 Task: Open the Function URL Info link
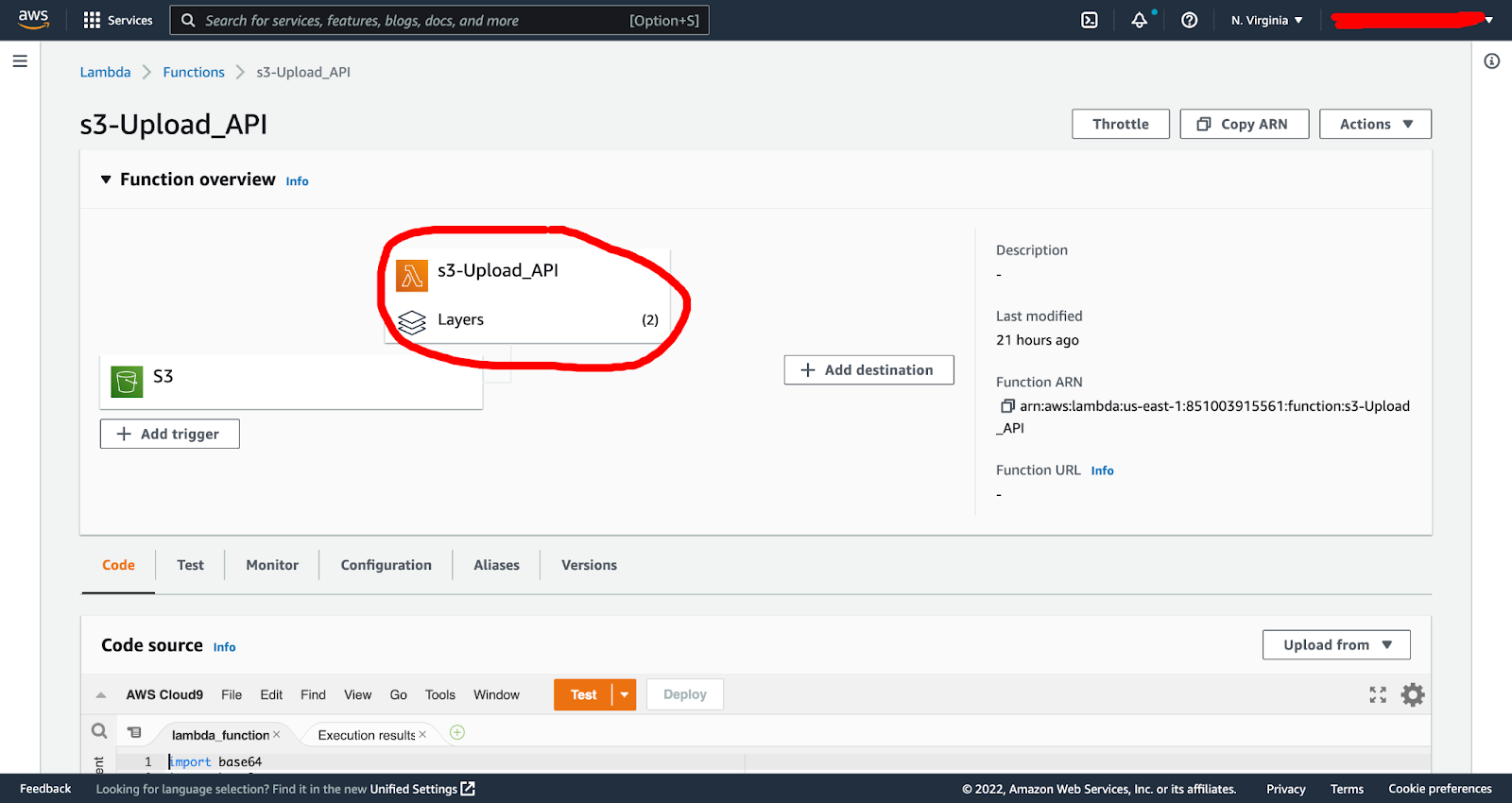point(1102,470)
